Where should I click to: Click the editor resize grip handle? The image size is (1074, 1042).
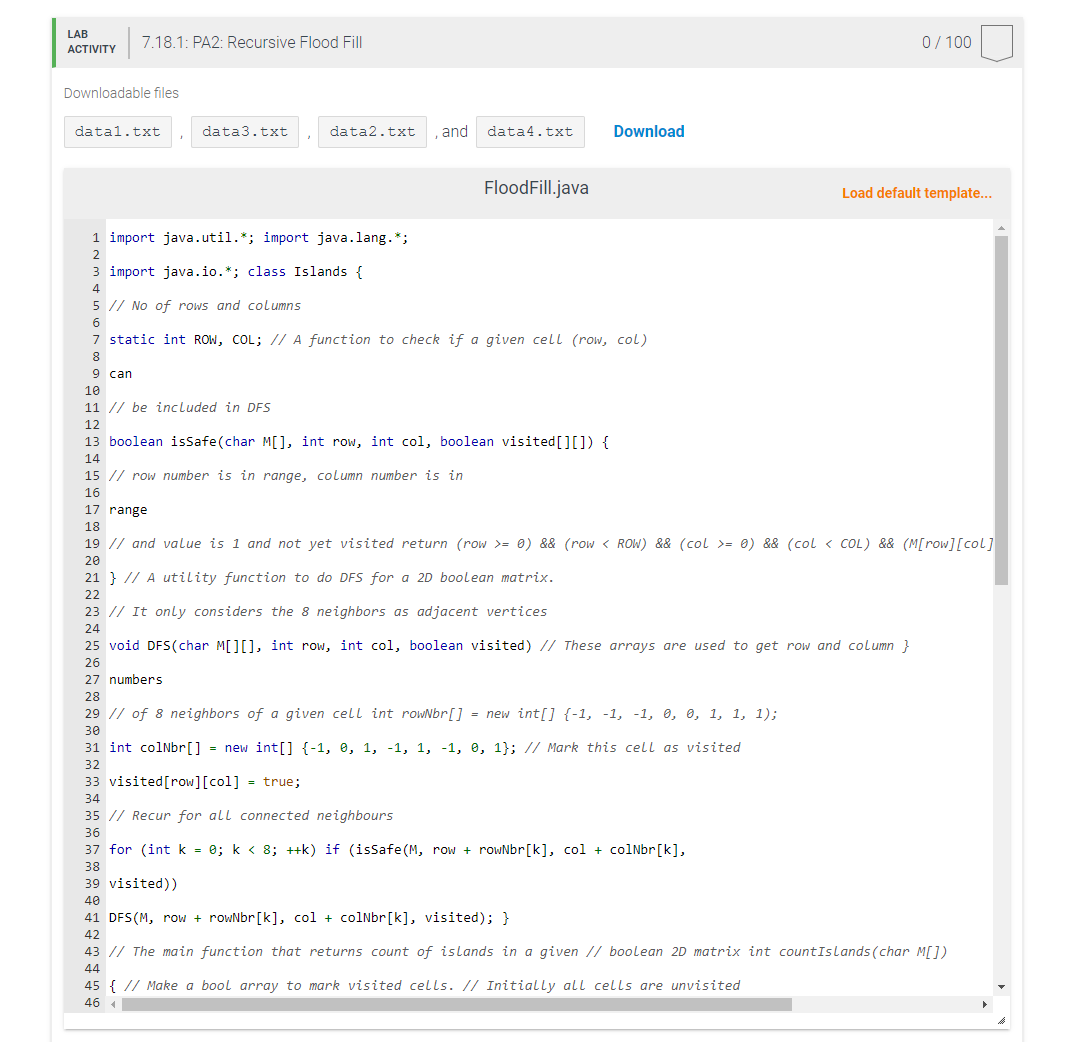click(1001, 1021)
